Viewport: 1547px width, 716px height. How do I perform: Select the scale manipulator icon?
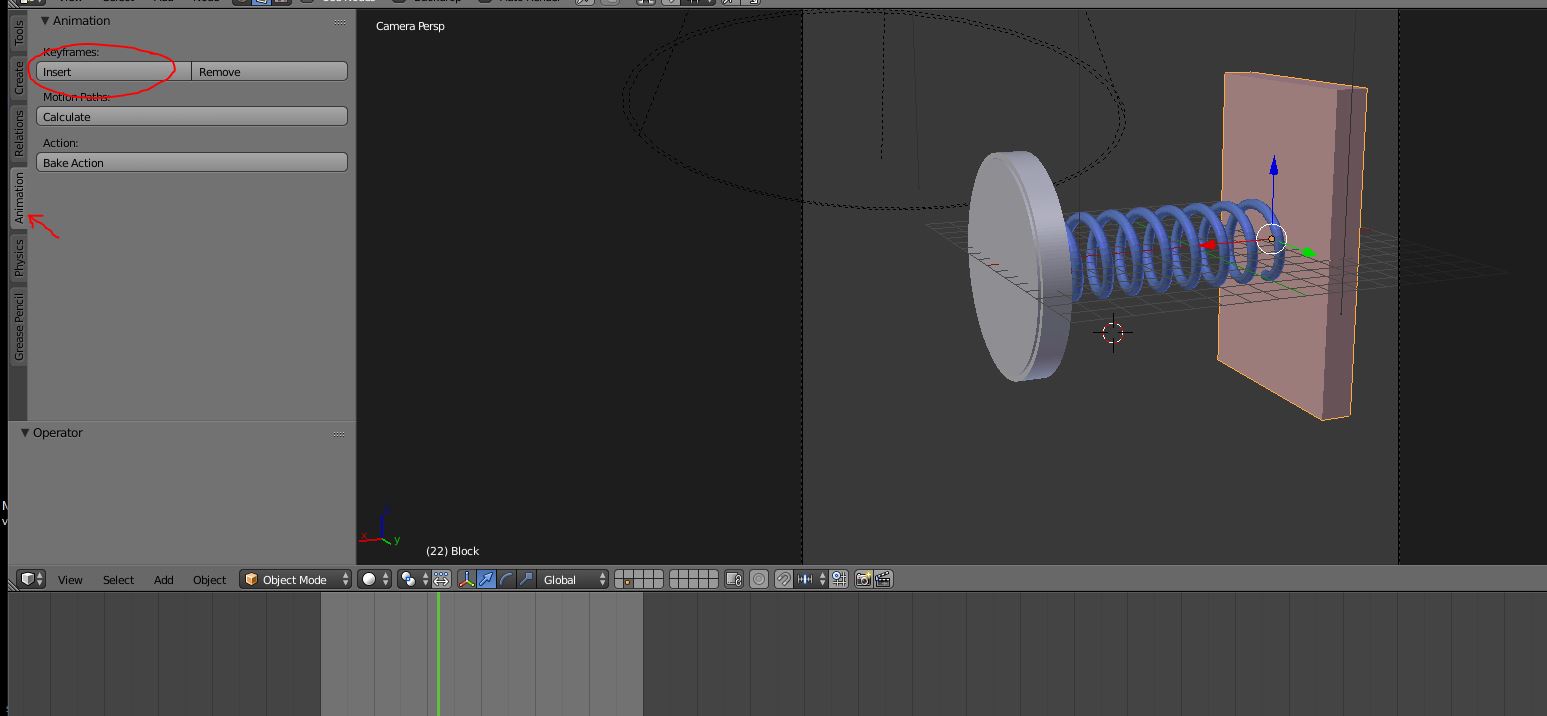(x=526, y=580)
